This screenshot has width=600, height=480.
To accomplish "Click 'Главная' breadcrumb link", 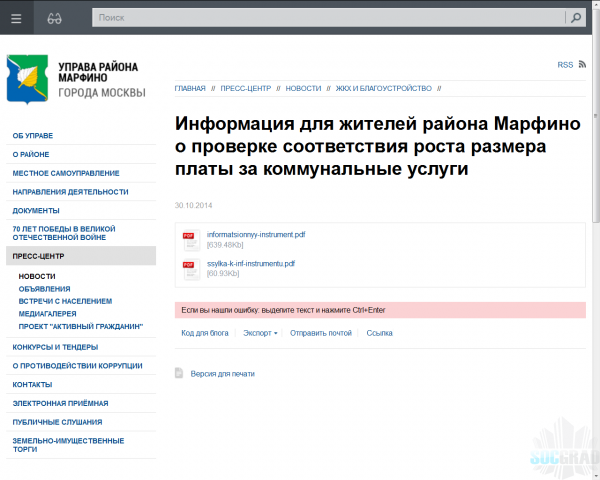I will tap(190, 88).
